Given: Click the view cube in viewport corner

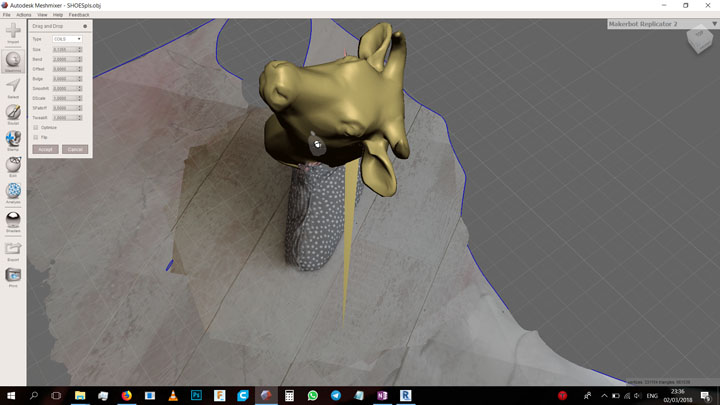Looking at the screenshot, I should (699, 40).
